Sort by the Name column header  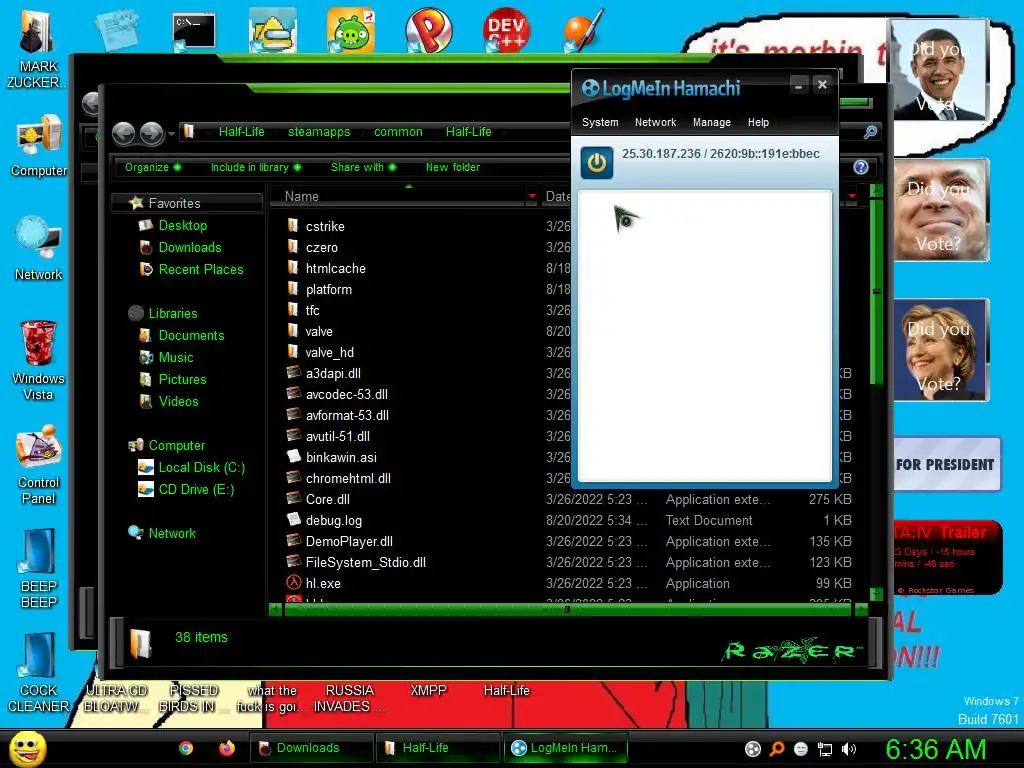pyautogui.click(x=398, y=196)
